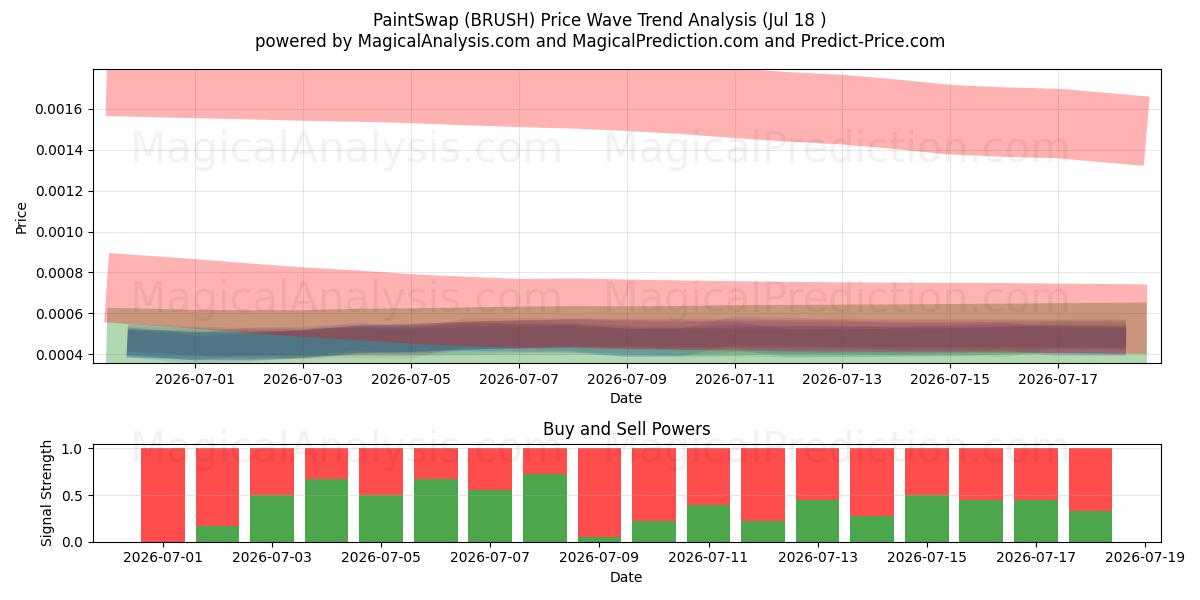The image size is (1200, 600).
Task: Click the green buy bar for 2026-07-15
Action: click(x=926, y=518)
